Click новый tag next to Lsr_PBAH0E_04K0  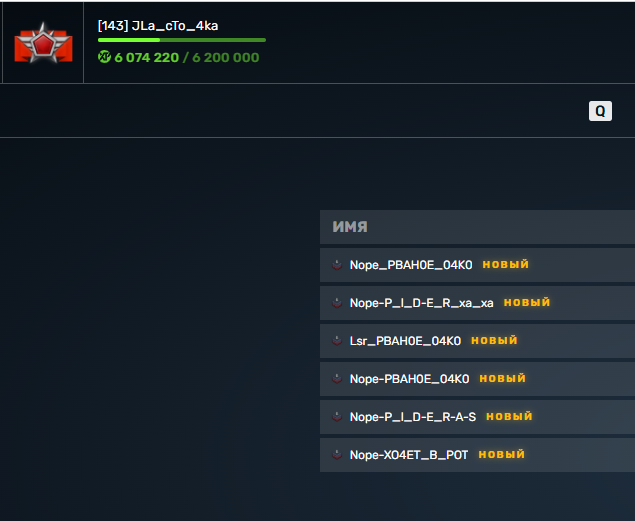494,340
